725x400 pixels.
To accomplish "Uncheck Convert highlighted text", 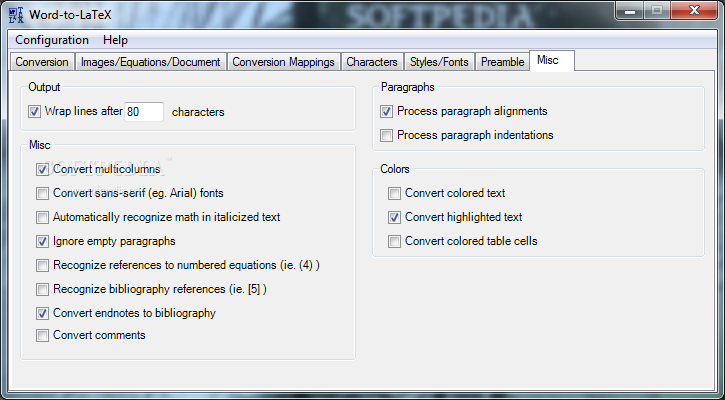I will click(394, 217).
